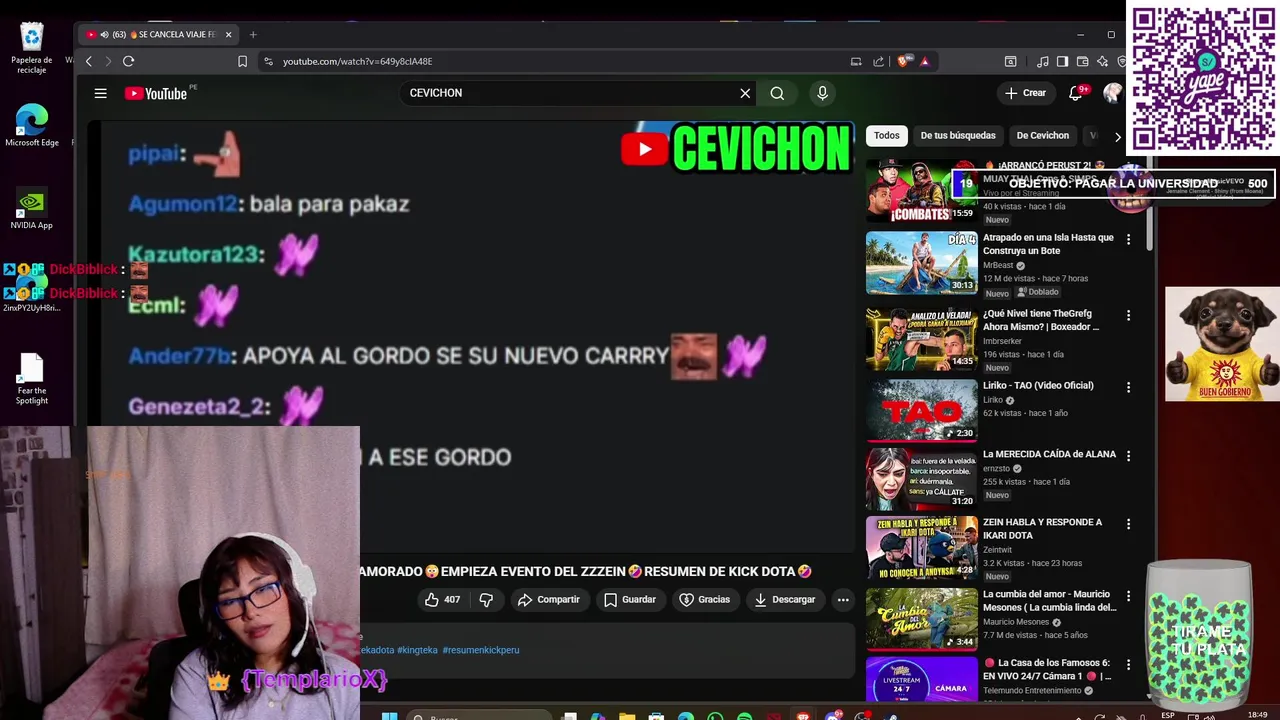Bookmark this page in the address bar
The width and height of the screenshot is (1280, 720).
coord(242,61)
